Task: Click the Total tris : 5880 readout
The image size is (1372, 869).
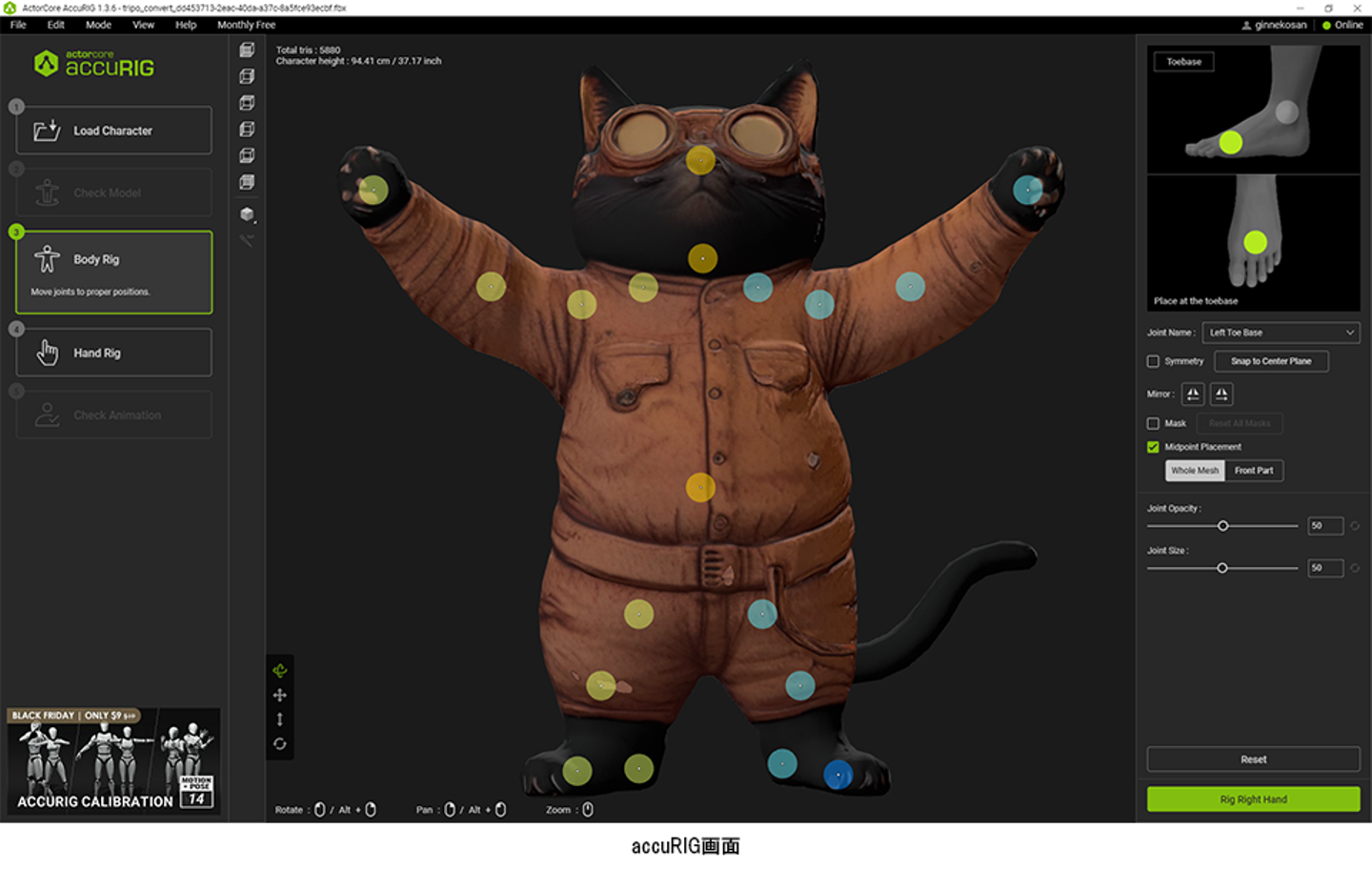Action: tap(308, 51)
